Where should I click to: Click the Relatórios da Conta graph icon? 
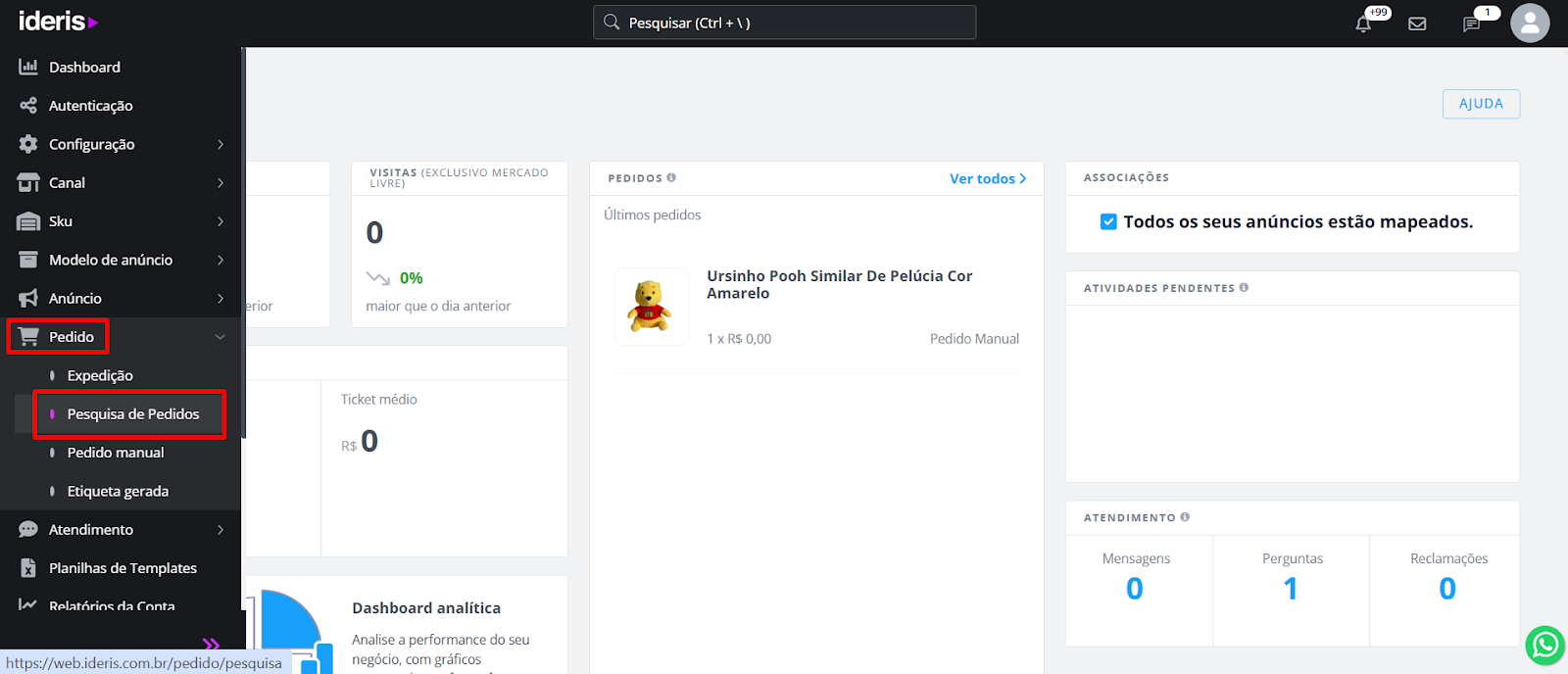[28, 605]
